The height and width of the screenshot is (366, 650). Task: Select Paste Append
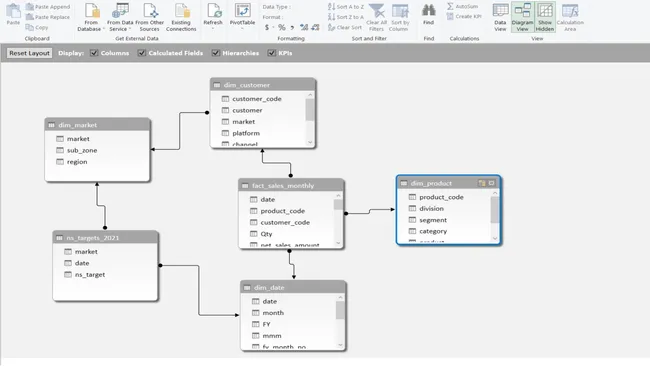tap(48, 7)
